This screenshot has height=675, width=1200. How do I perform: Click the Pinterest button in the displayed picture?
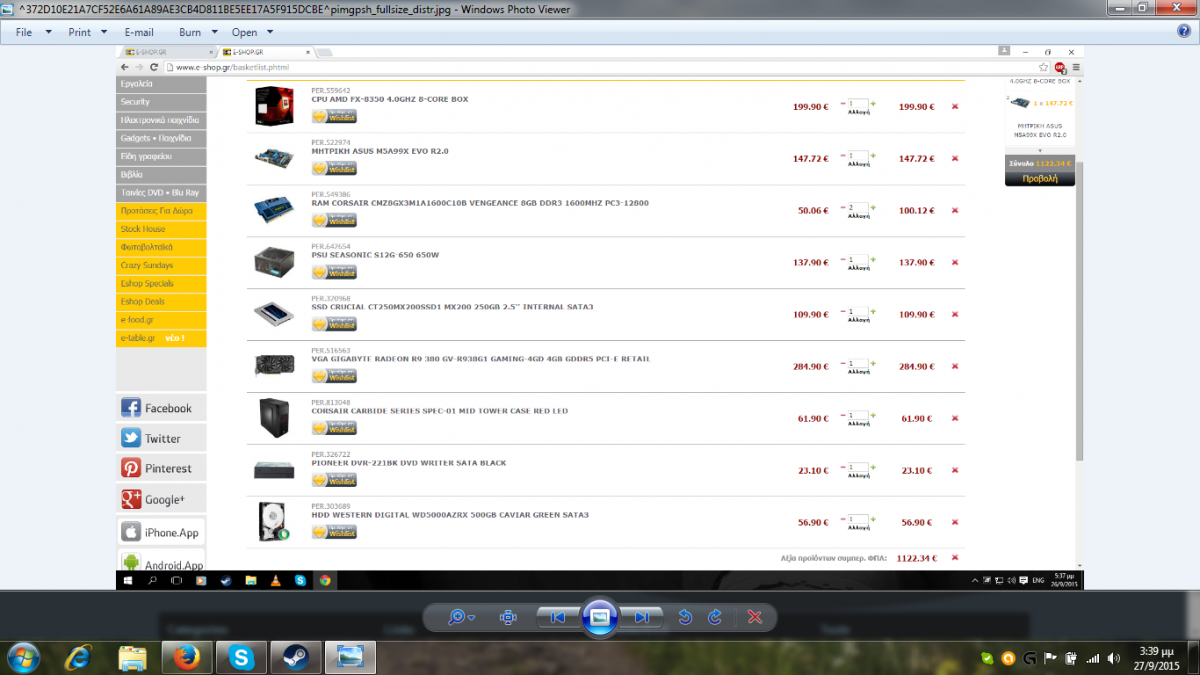click(161, 468)
